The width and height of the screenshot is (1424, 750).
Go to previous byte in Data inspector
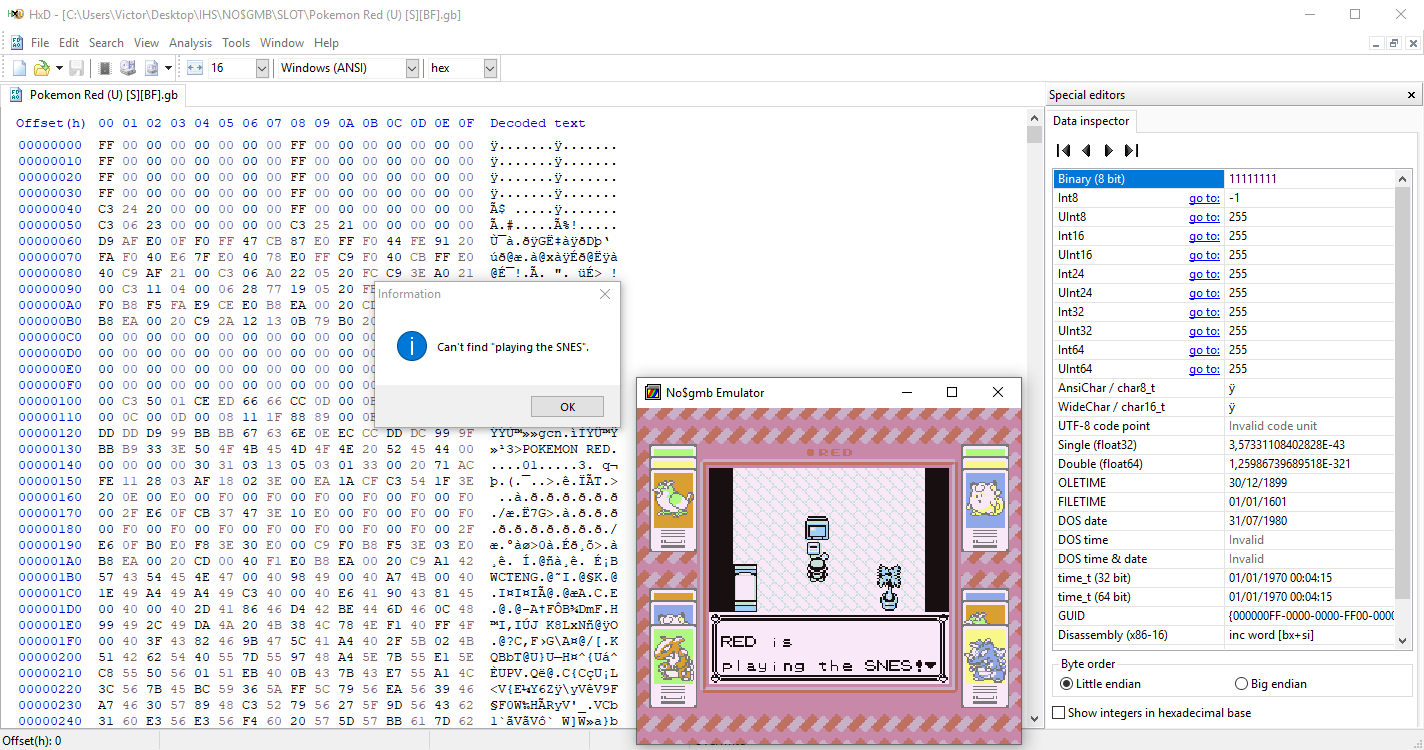point(1087,151)
